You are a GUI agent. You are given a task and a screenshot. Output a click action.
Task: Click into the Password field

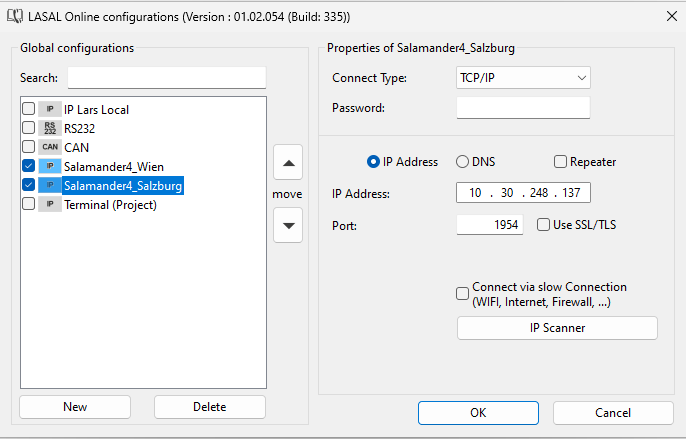pos(523,108)
